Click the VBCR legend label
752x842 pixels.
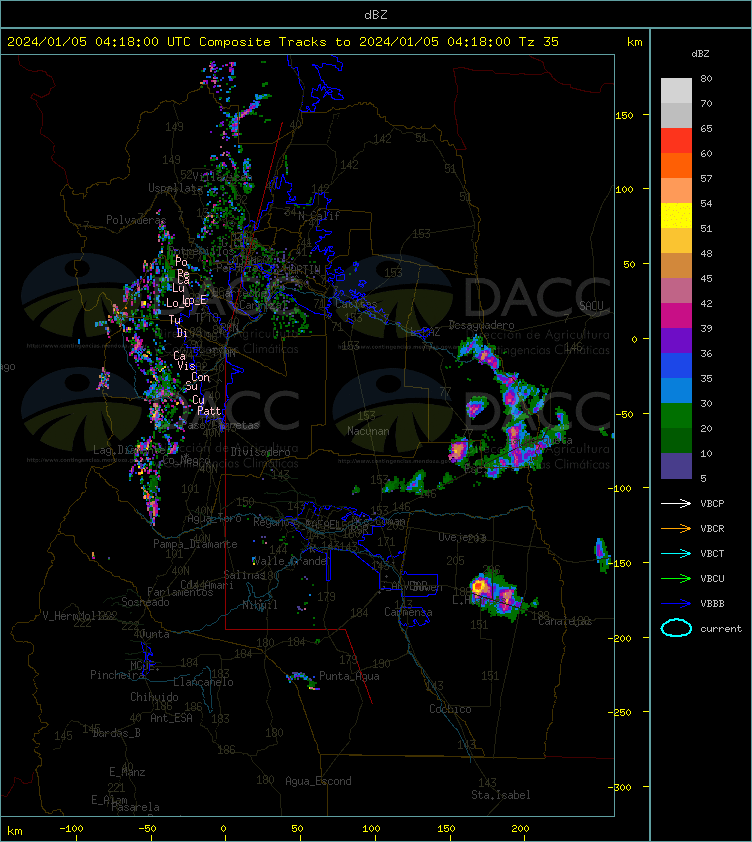(x=712, y=528)
